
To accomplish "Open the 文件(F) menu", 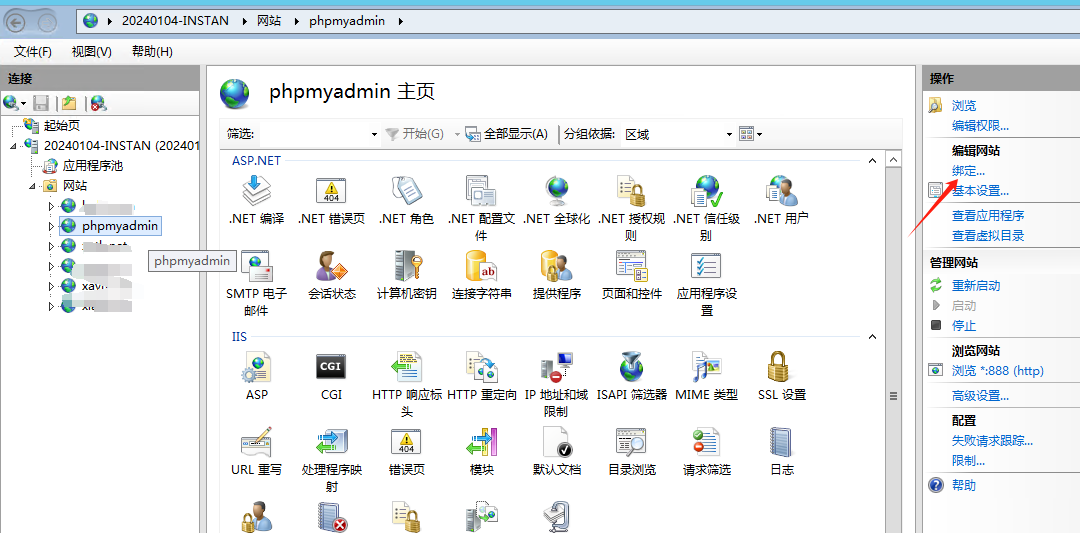I will coord(33,52).
